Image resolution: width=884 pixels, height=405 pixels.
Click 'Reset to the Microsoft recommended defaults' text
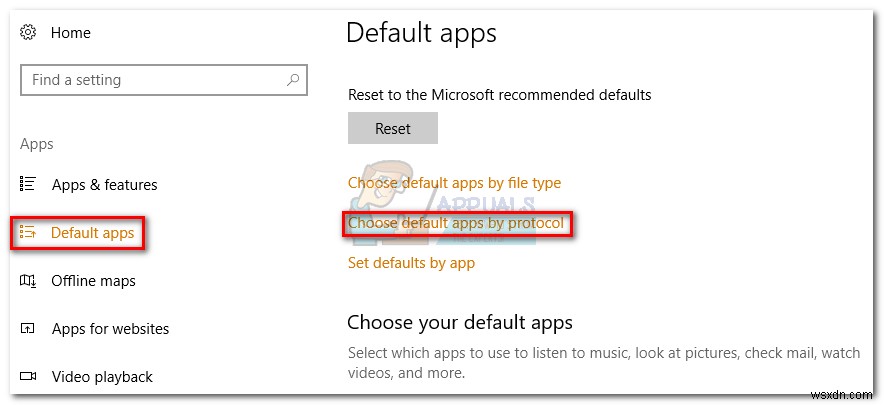[x=500, y=95]
